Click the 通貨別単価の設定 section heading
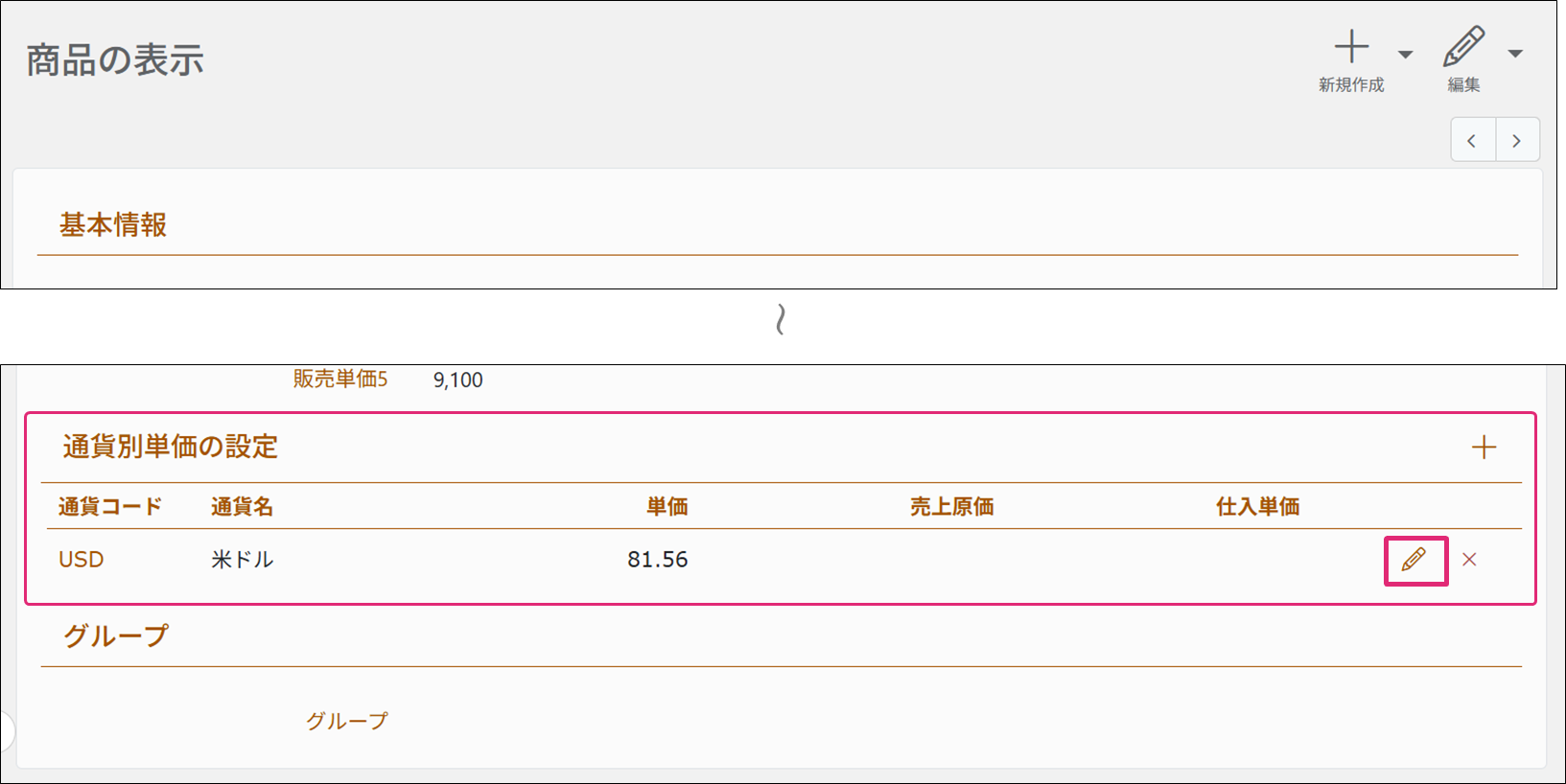Viewport: 1566px width, 784px height. pyautogui.click(x=170, y=447)
